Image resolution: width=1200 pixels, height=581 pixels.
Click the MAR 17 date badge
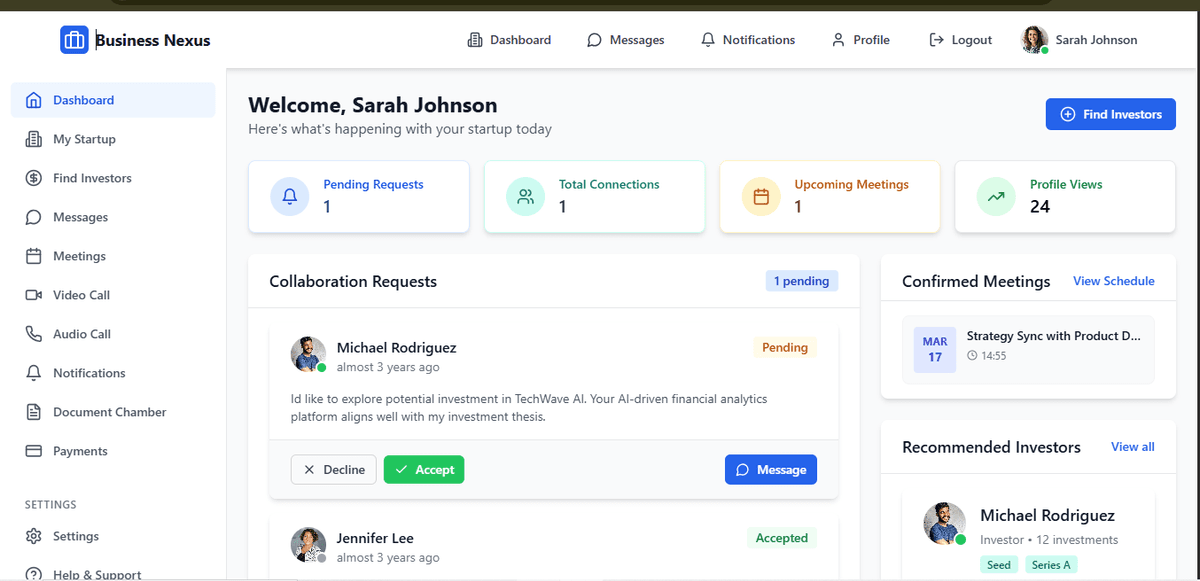coord(935,349)
